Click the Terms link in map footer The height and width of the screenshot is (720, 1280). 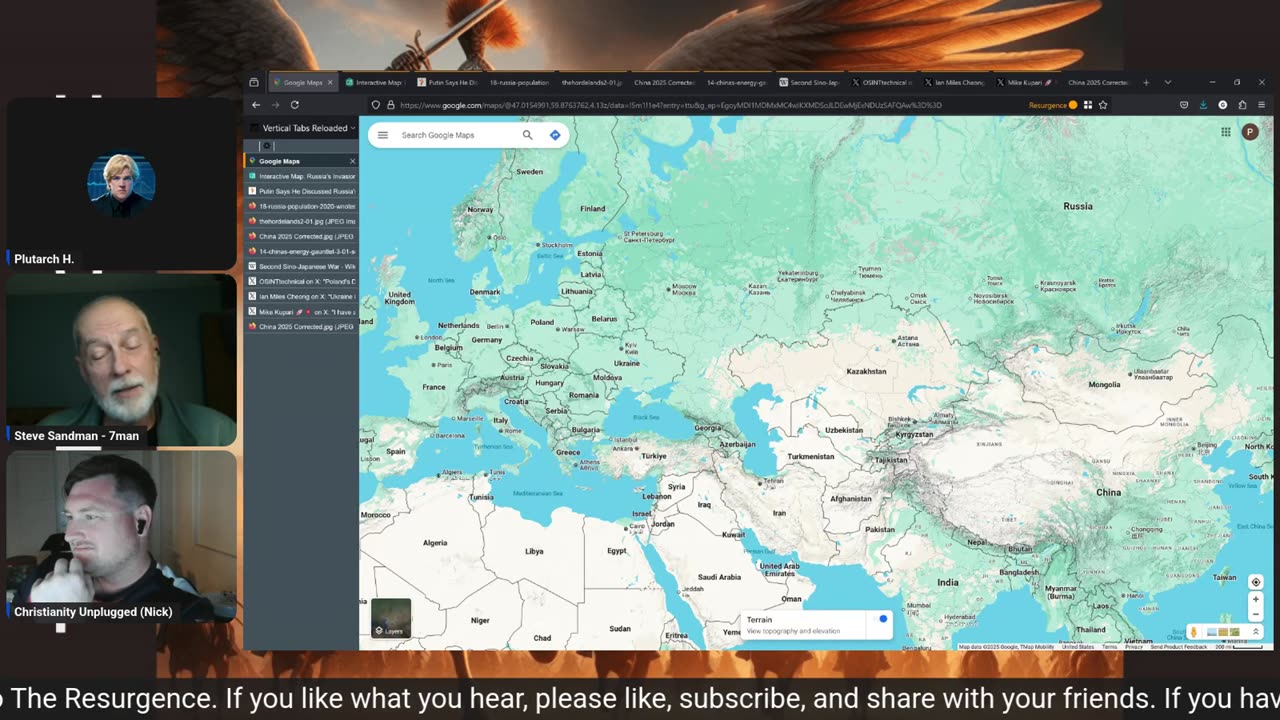(x=1110, y=647)
